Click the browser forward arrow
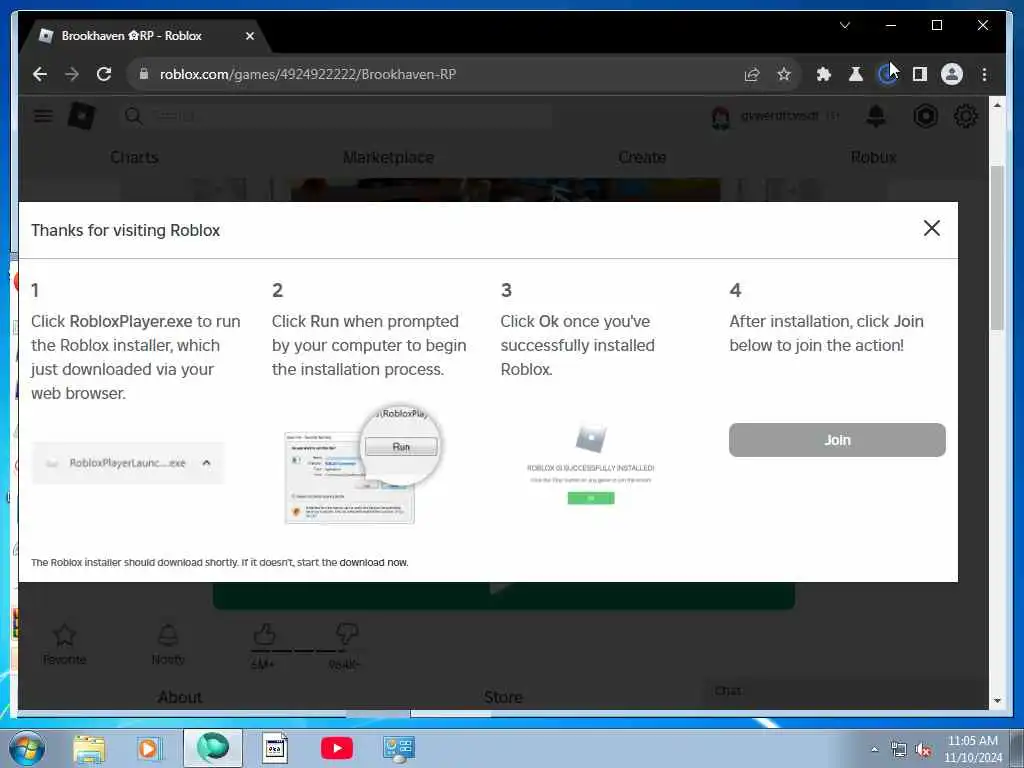 pos(72,74)
